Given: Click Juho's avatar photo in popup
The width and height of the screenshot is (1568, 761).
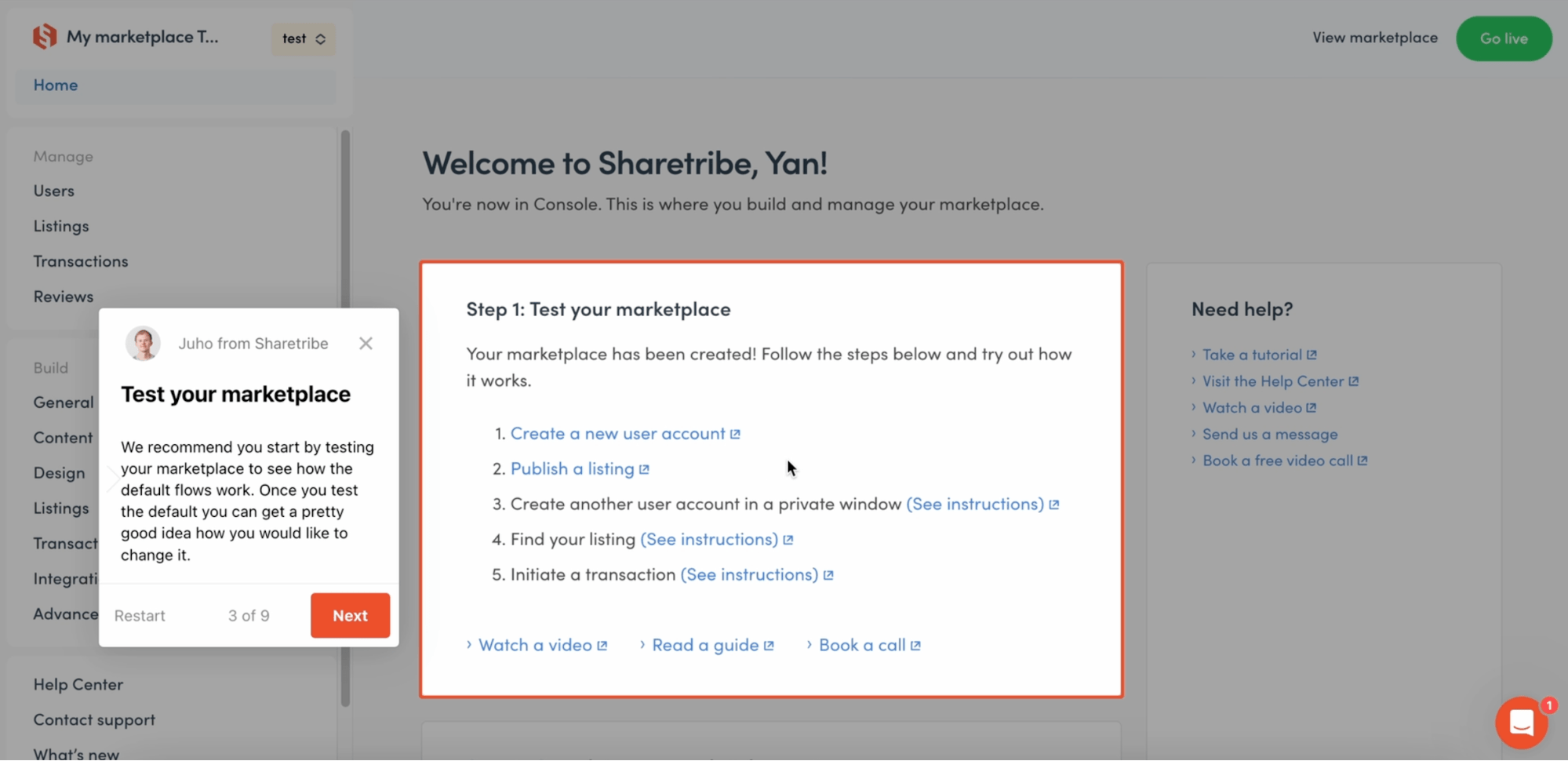Looking at the screenshot, I should pyautogui.click(x=143, y=344).
